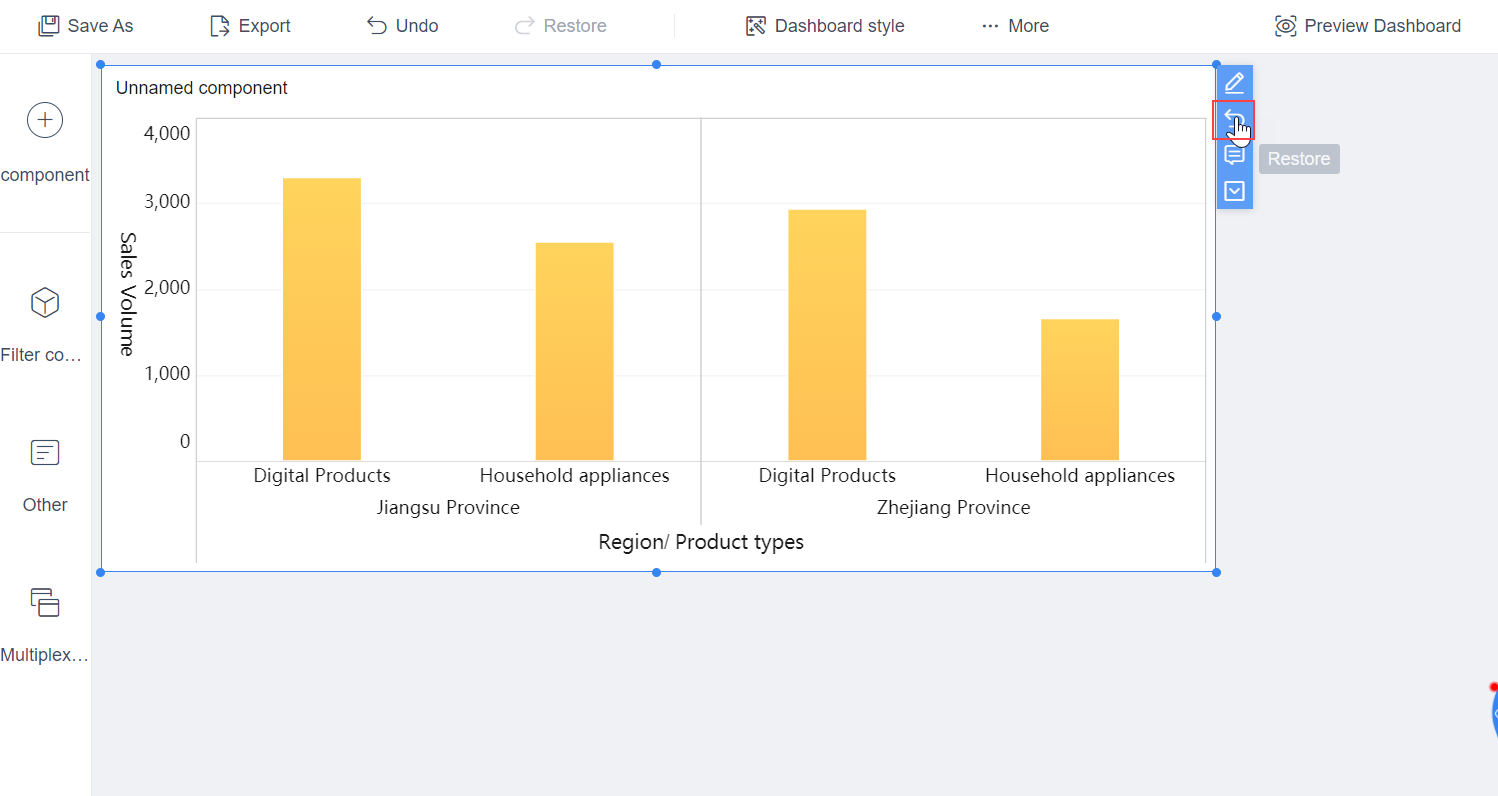Click the Save As toolbar button
This screenshot has height=796, width=1498.
pos(85,26)
